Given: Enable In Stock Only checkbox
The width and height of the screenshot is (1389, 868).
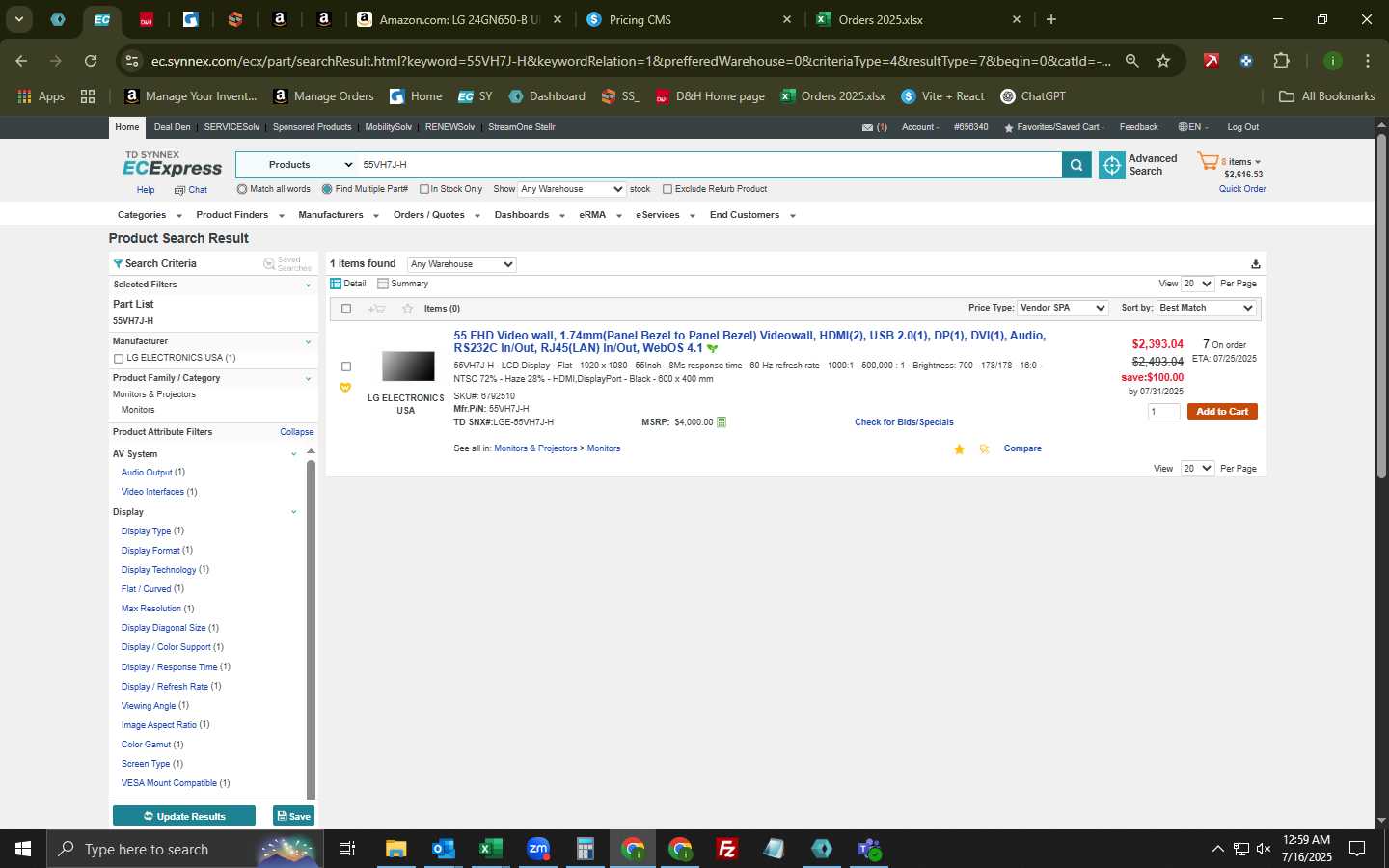Looking at the screenshot, I should coord(423,189).
